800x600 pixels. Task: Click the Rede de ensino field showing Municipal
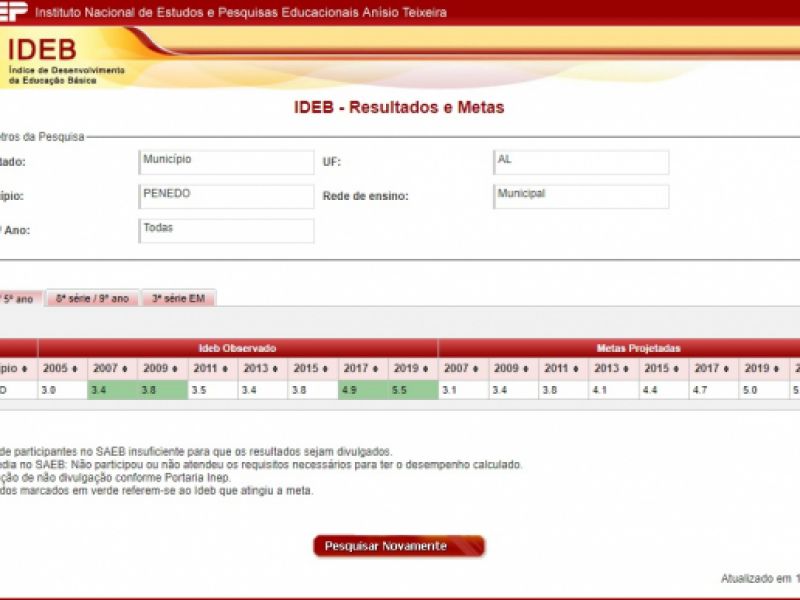pos(581,196)
